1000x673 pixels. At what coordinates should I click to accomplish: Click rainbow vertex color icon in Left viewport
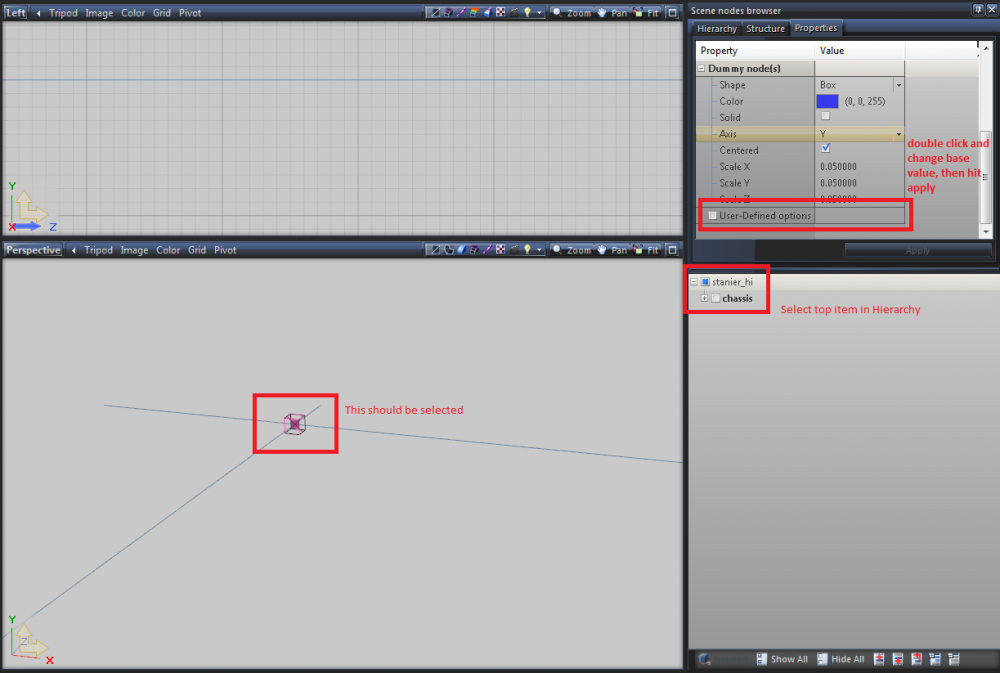click(x=475, y=13)
